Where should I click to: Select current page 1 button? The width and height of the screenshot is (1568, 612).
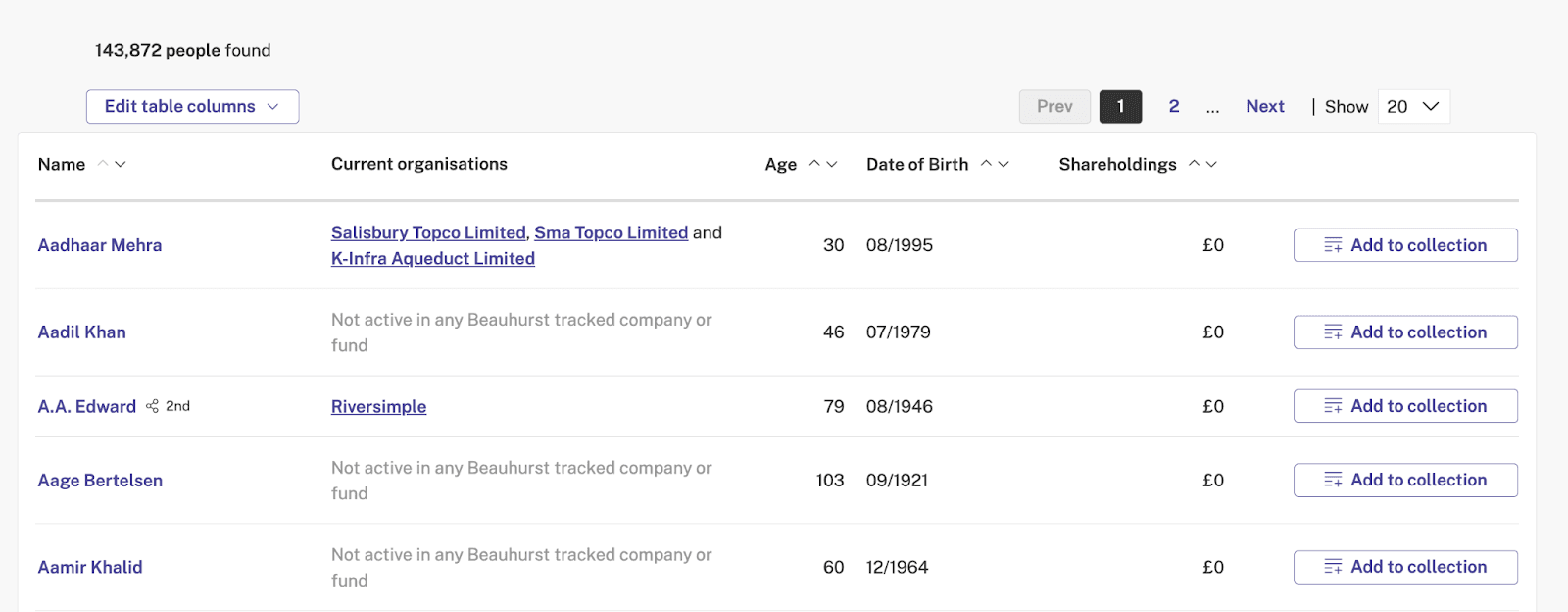tap(1120, 106)
